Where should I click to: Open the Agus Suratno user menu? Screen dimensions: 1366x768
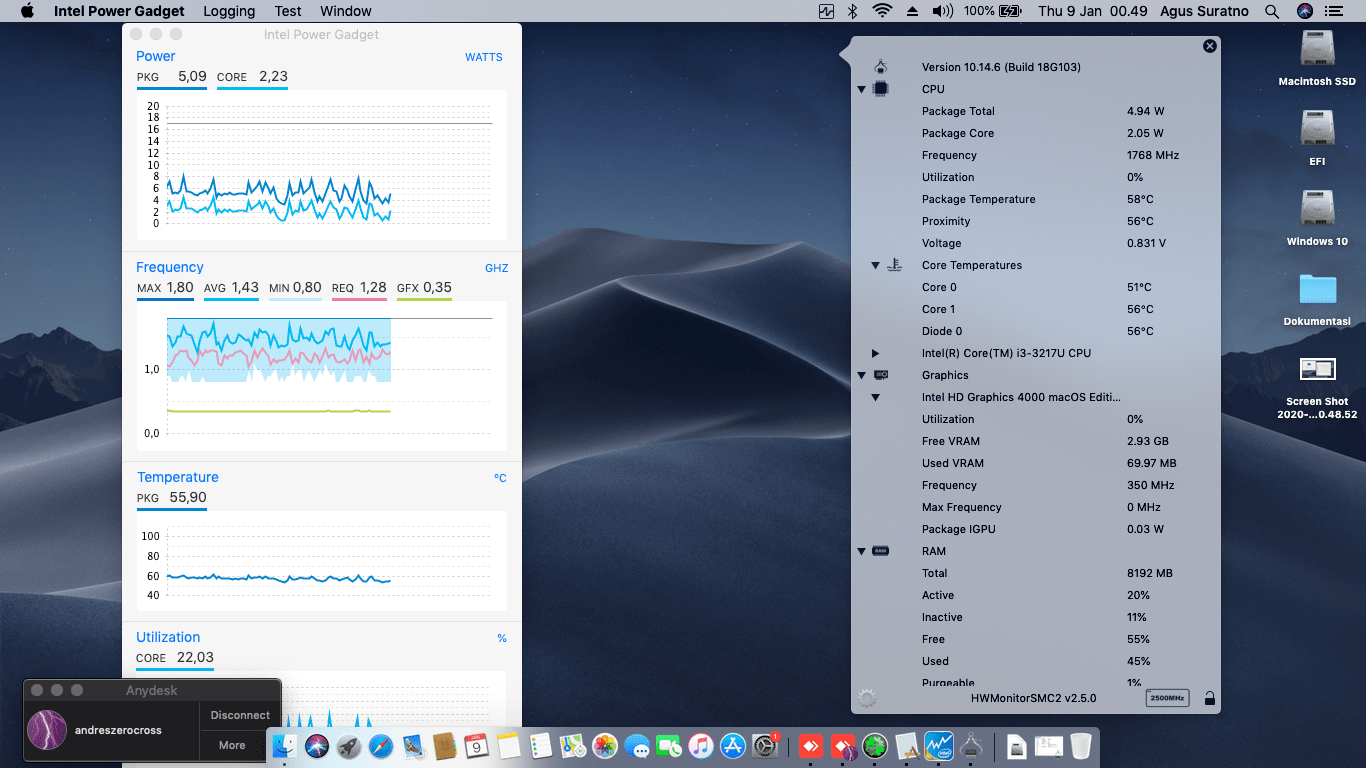pyautogui.click(x=1205, y=11)
